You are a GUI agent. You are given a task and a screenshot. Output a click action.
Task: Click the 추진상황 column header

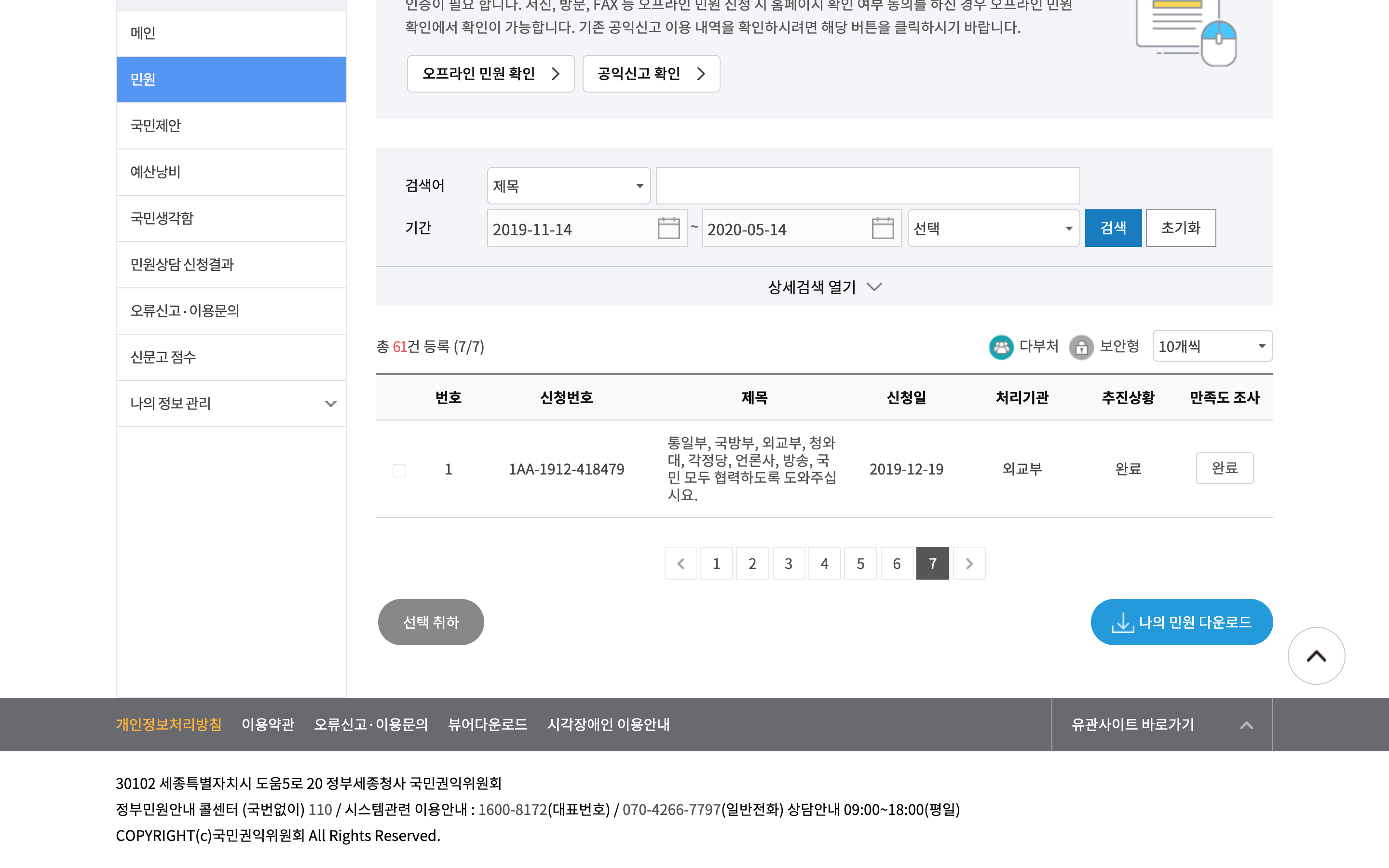click(x=1128, y=397)
